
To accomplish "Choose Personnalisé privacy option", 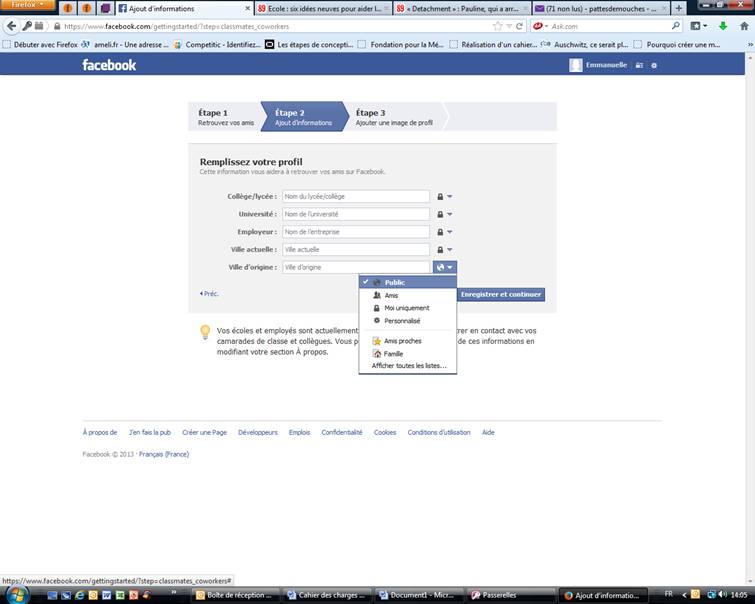I will coord(408,321).
